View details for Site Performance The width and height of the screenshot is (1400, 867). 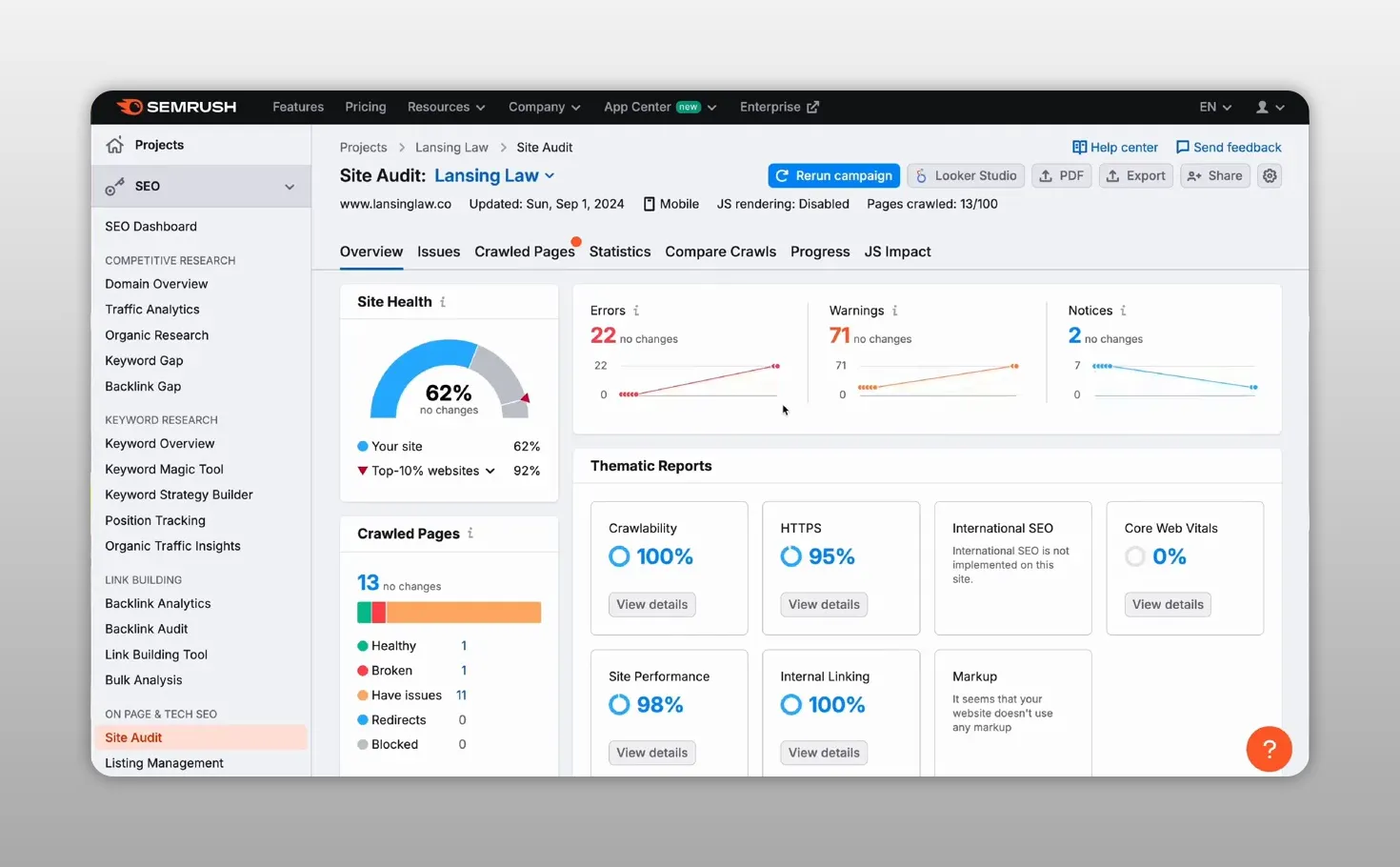(651, 753)
